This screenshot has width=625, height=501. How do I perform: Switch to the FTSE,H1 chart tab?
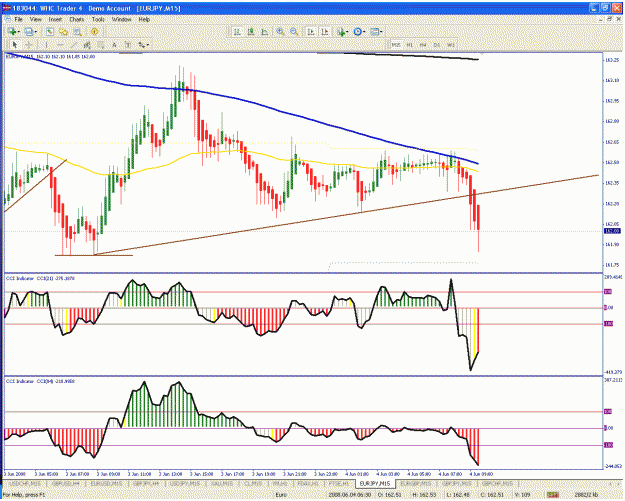(x=339, y=484)
